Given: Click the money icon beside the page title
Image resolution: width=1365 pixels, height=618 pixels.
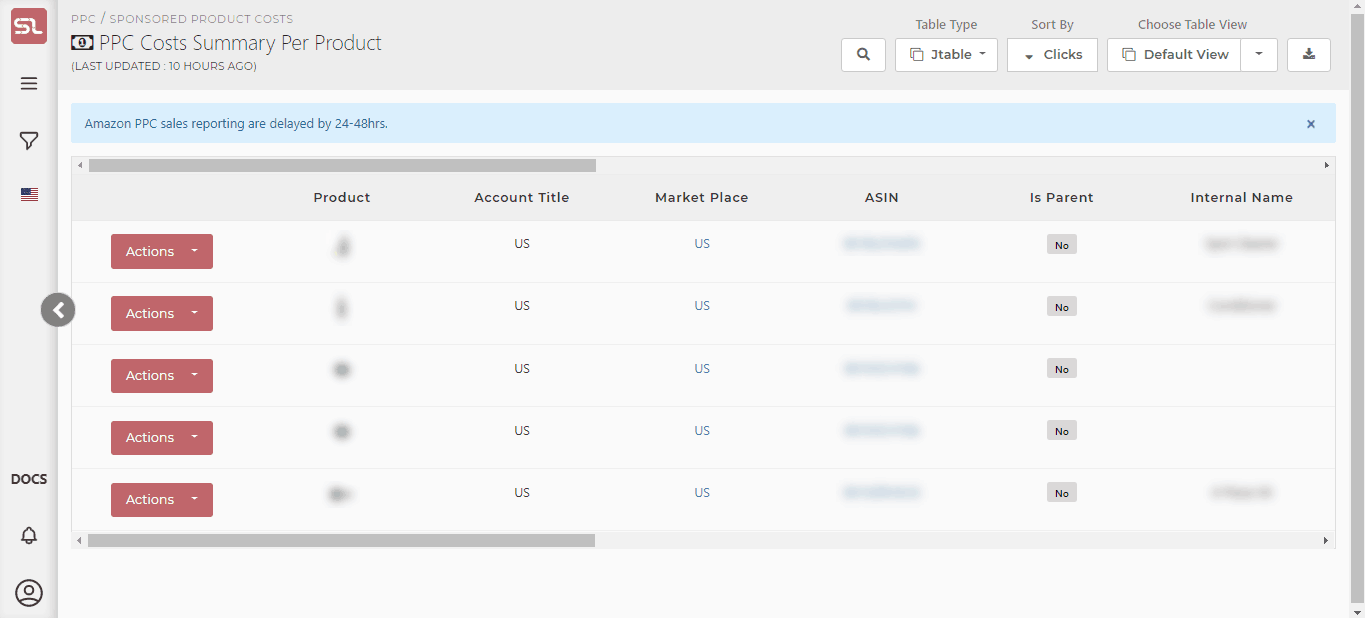Looking at the screenshot, I should click(x=82, y=43).
